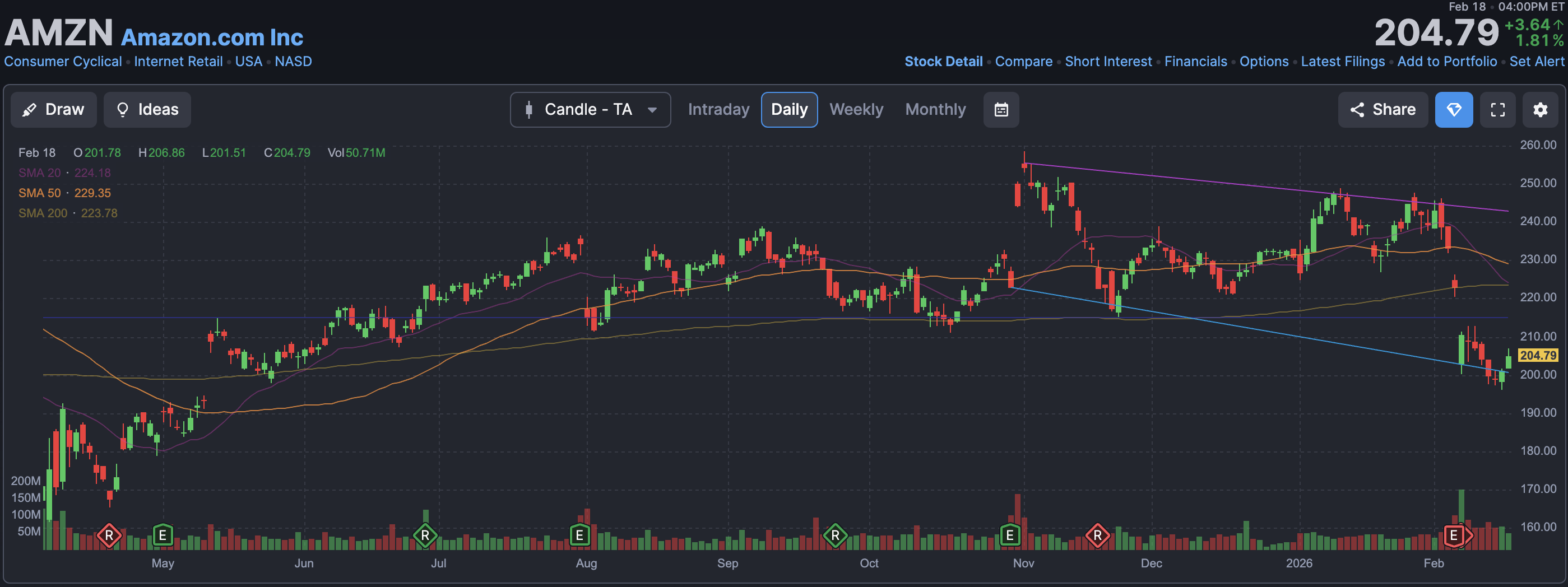Click the Amazon.com Inc company name
Viewport: 1568px width, 587px height.
(212, 37)
